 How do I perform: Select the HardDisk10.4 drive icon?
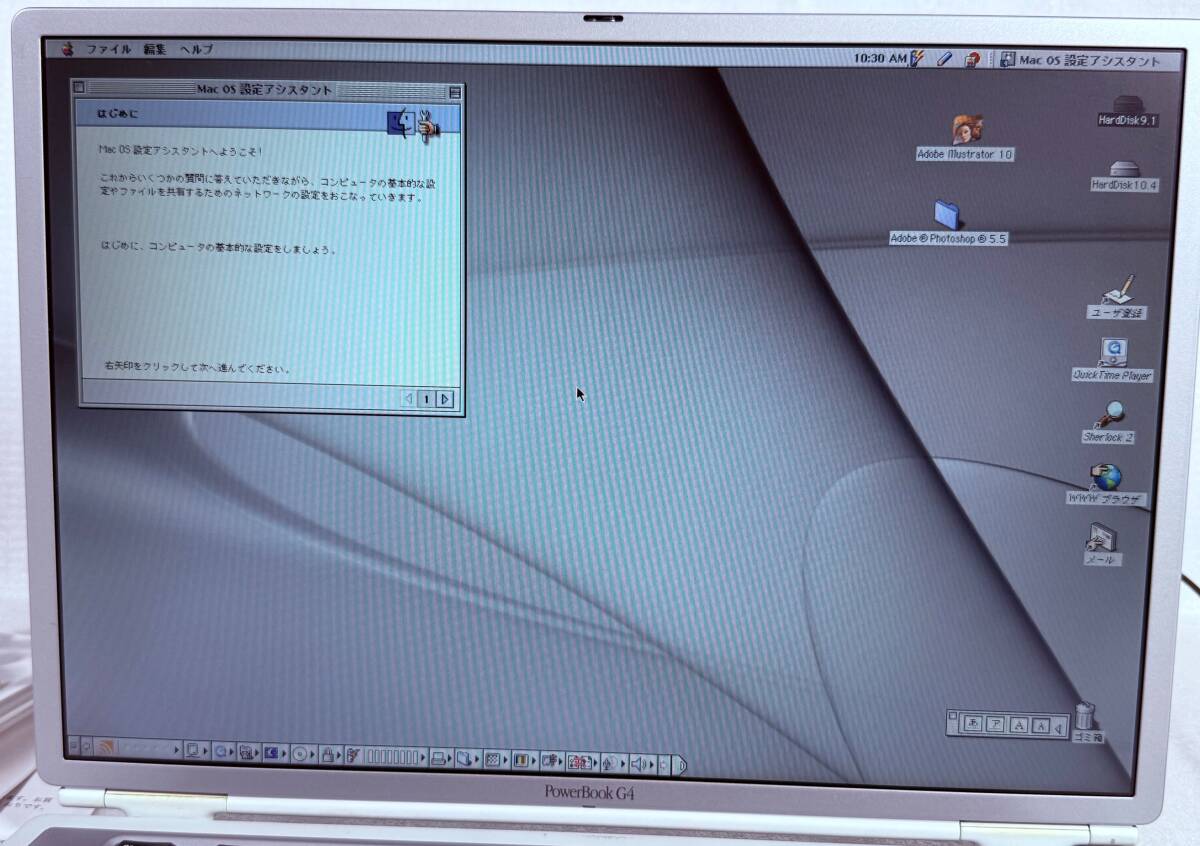click(1126, 169)
